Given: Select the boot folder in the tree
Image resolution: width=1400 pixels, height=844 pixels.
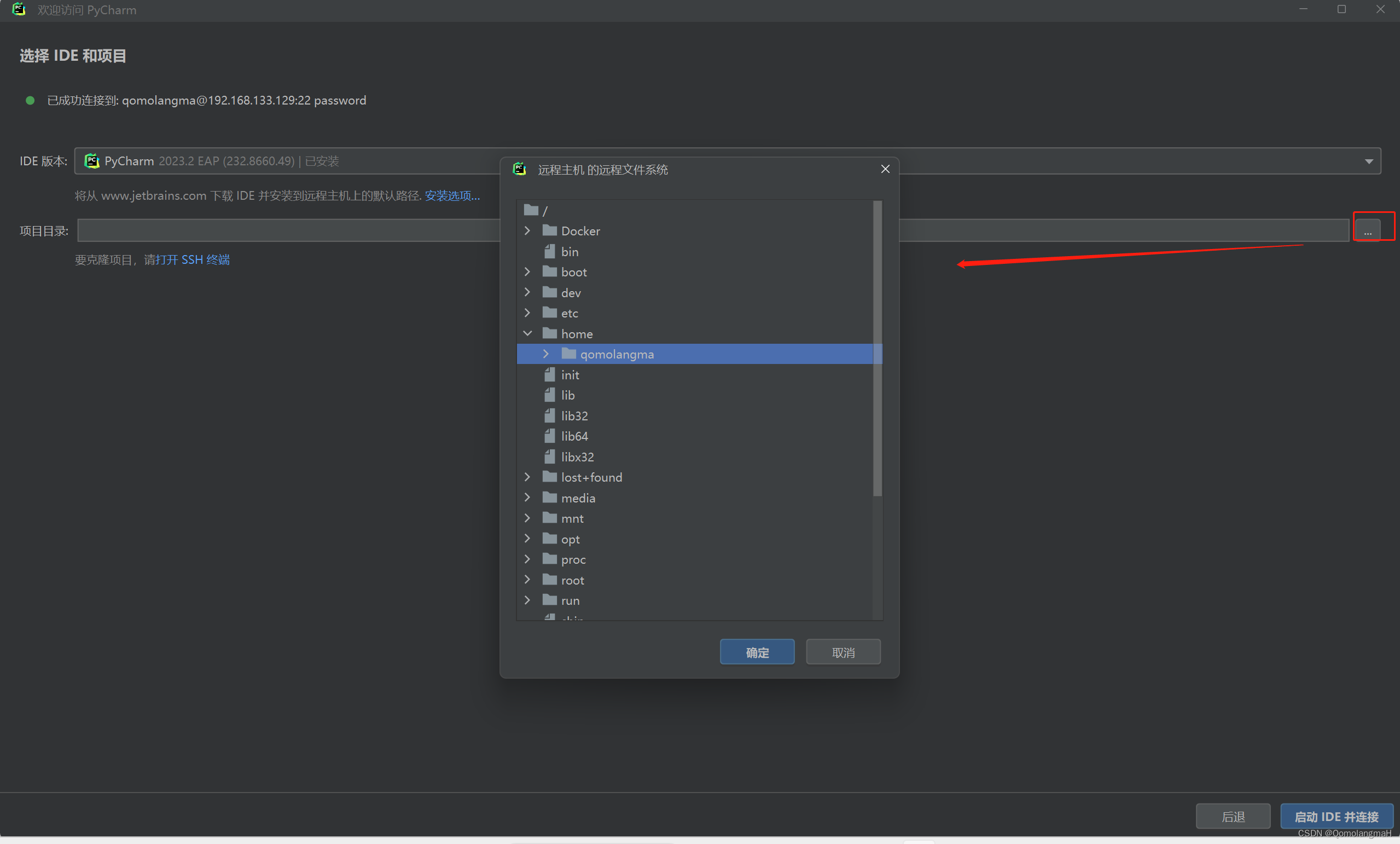Looking at the screenshot, I should pyautogui.click(x=574, y=271).
